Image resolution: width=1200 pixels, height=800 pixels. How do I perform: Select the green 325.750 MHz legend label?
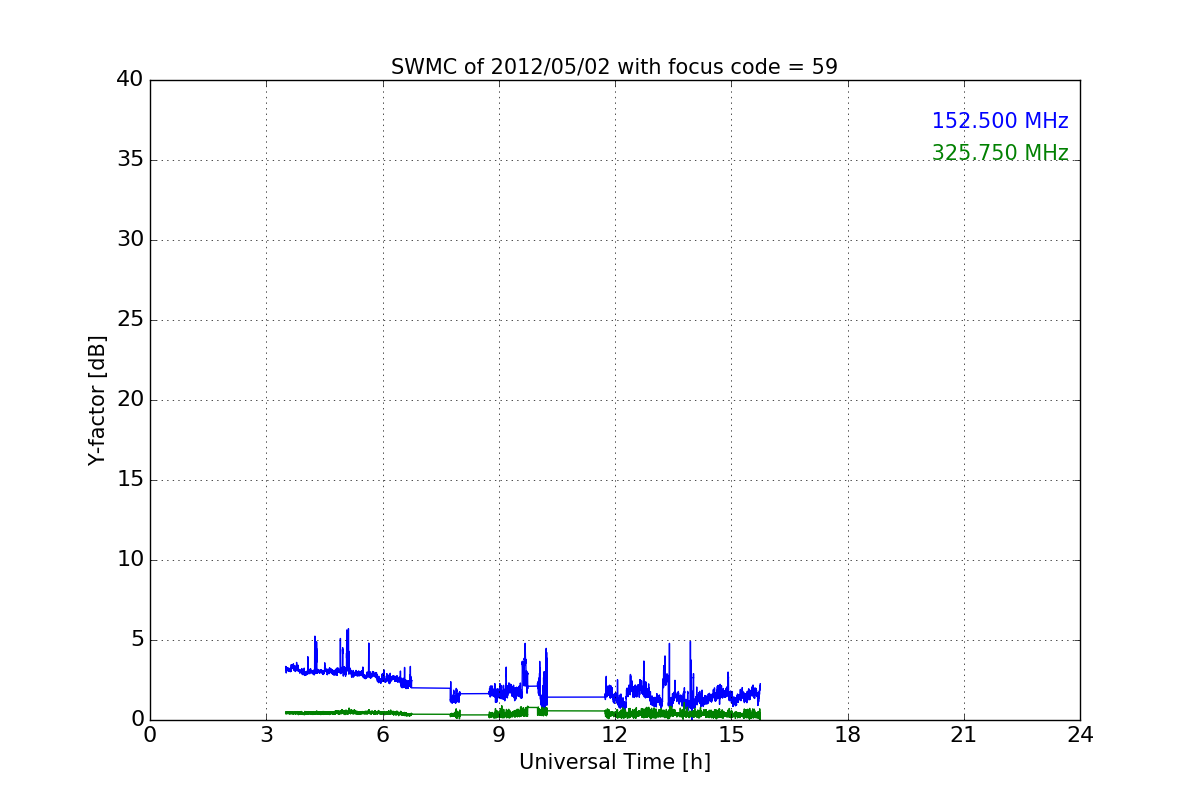(x=1000, y=153)
